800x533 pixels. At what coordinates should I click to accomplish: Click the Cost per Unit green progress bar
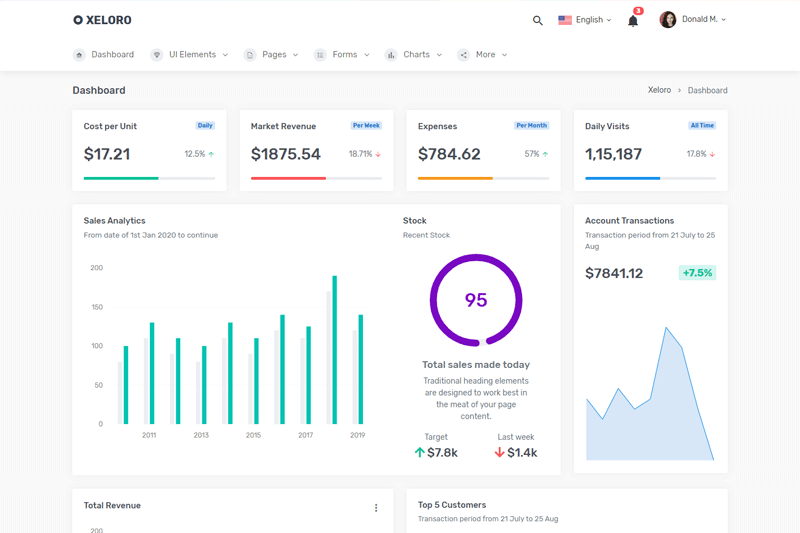click(121, 178)
